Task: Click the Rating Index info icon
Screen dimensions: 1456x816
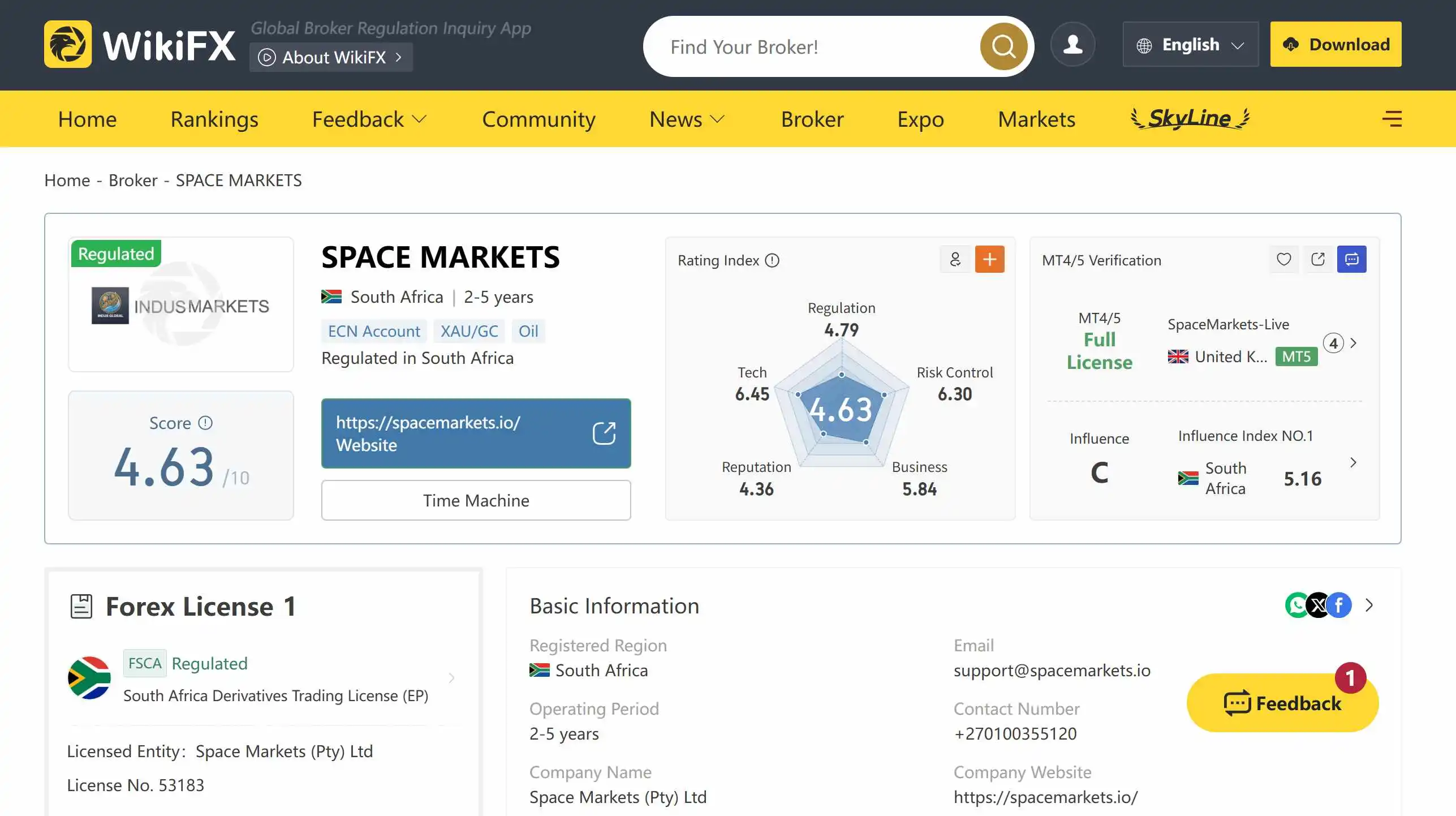Action: (x=772, y=260)
